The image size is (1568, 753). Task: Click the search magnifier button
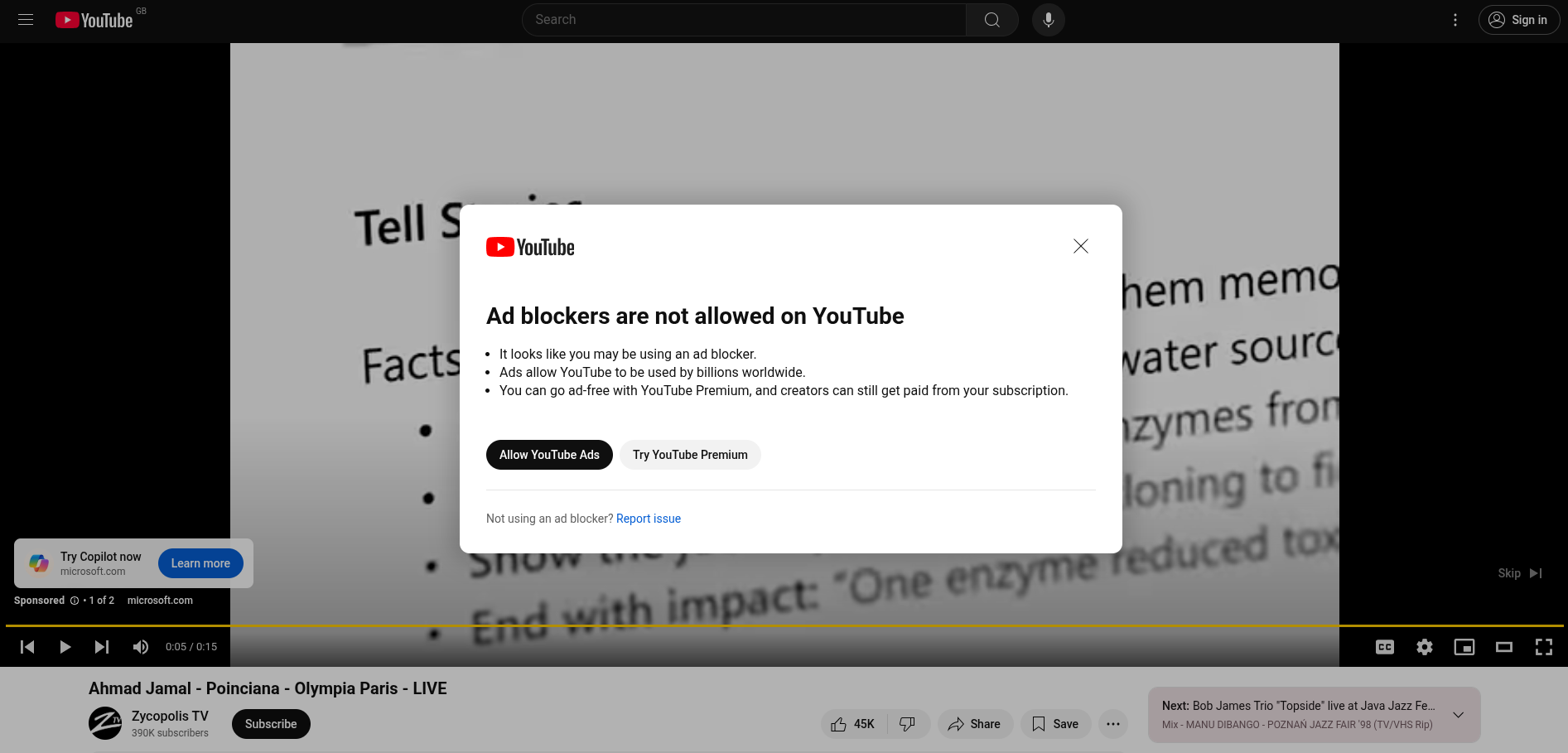(991, 20)
